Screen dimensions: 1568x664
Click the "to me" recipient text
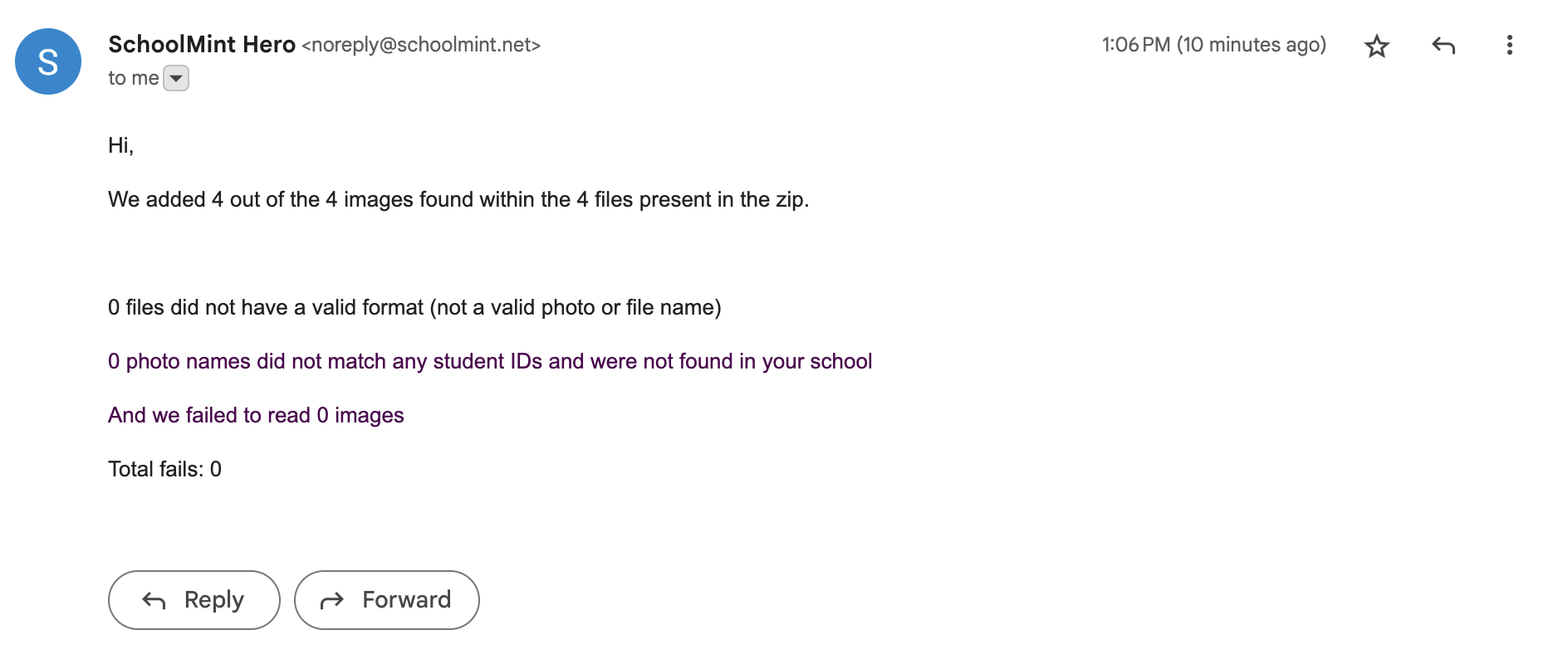pyautogui.click(x=133, y=78)
